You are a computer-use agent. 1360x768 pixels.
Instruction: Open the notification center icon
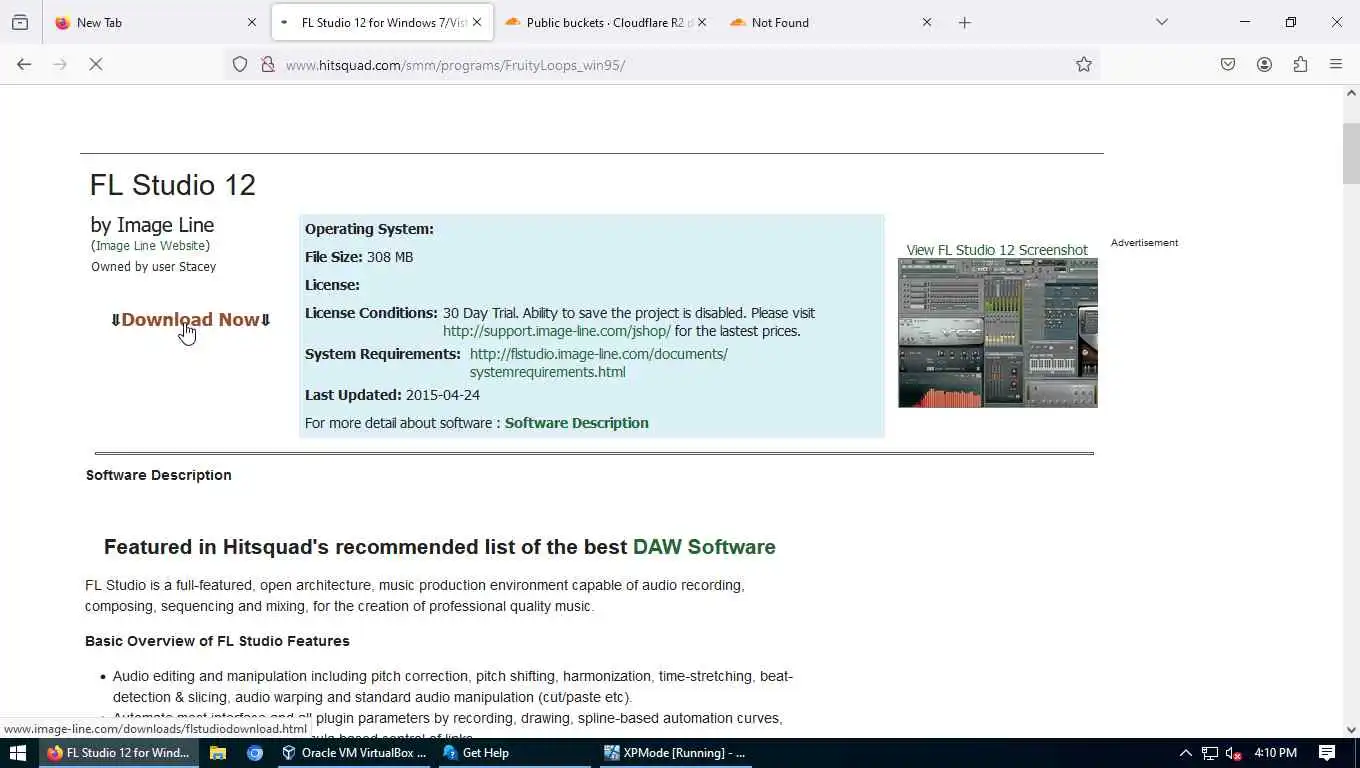(x=1327, y=753)
